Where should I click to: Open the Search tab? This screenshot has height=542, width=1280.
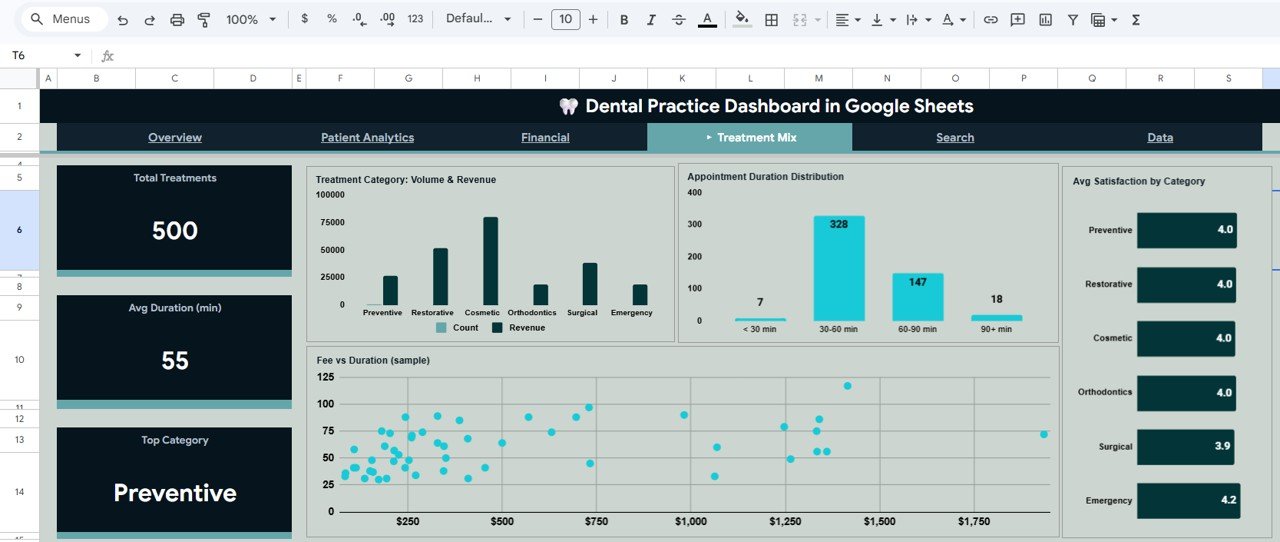(955, 138)
